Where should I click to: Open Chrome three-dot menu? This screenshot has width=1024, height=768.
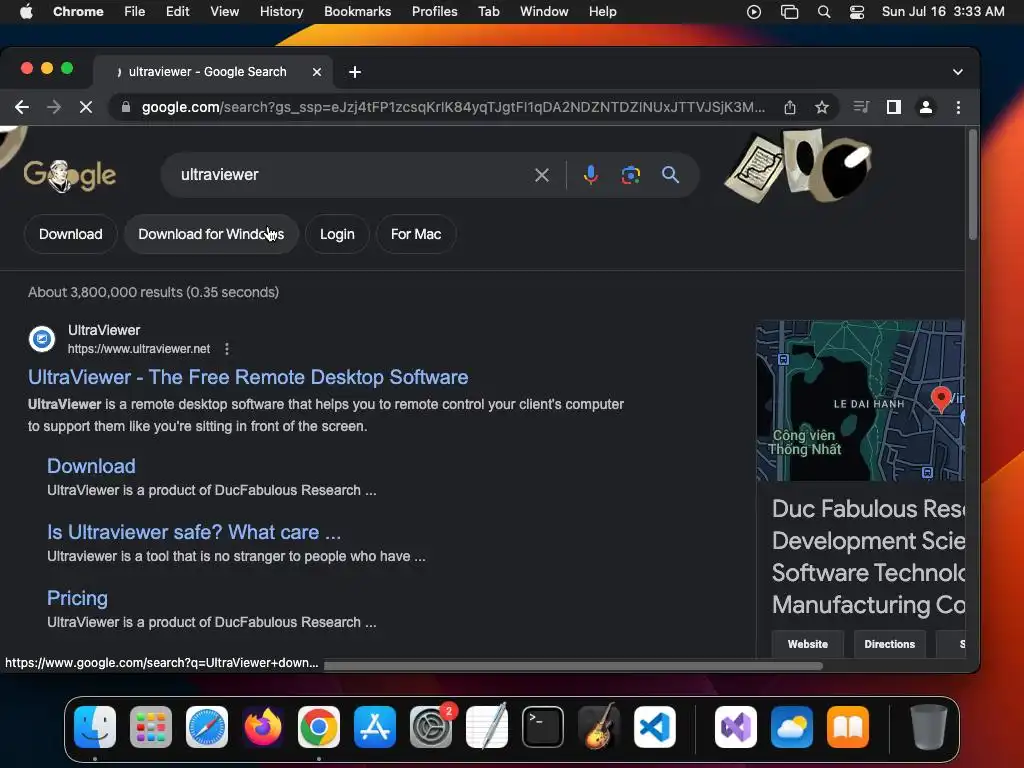pos(958,107)
